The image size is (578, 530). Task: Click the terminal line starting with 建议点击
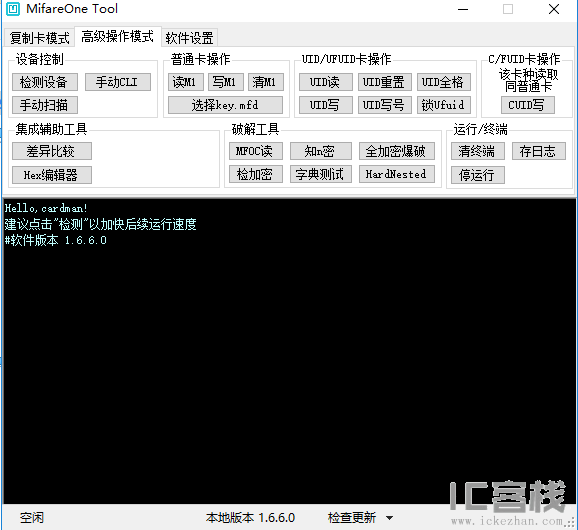pos(101,224)
